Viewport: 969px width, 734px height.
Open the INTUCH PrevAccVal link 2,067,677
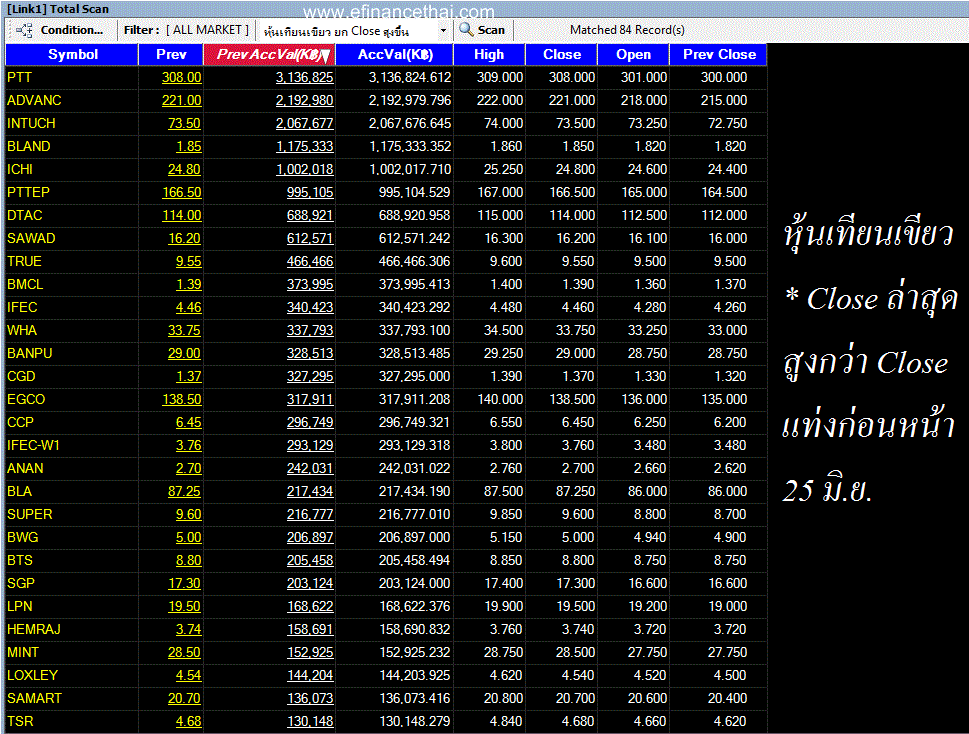305,123
